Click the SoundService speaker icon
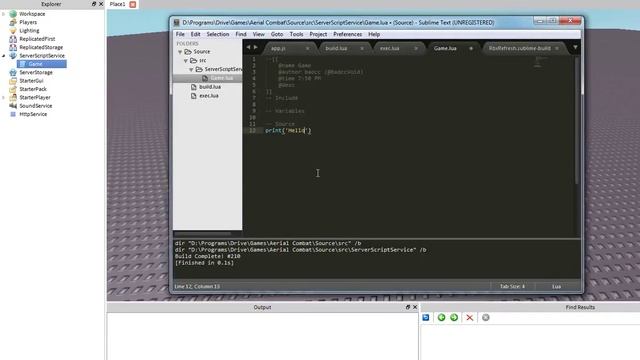Image resolution: width=640 pixels, height=360 pixels. [13, 106]
